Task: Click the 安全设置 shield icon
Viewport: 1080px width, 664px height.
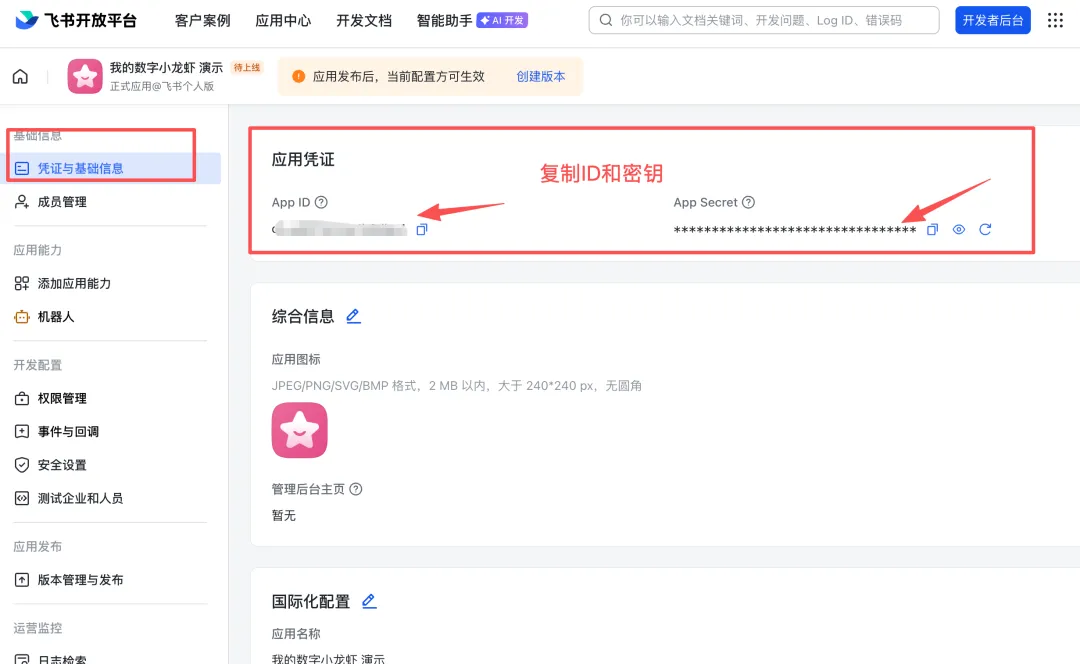Action: pyautogui.click(x=22, y=465)
